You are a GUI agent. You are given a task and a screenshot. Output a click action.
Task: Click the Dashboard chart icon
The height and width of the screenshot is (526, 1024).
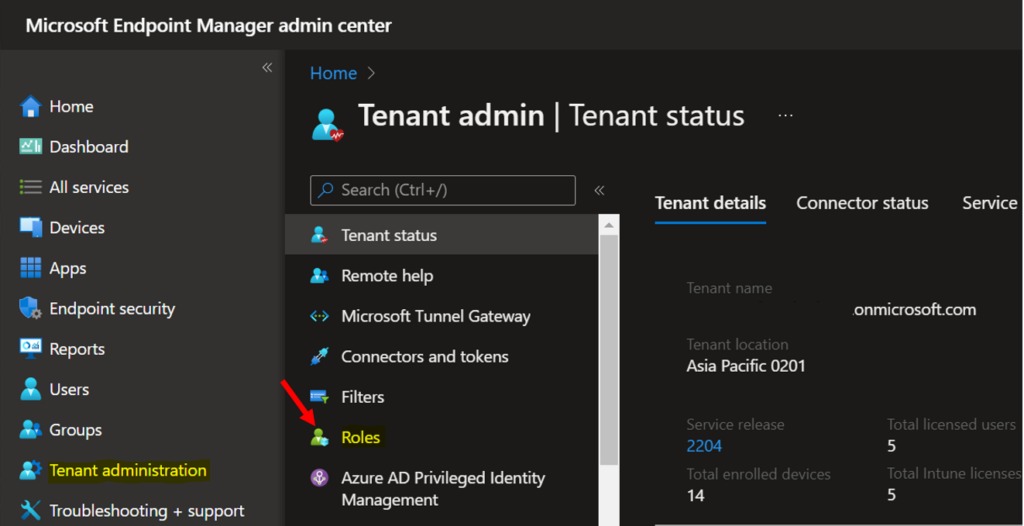(x=31, y=147)
